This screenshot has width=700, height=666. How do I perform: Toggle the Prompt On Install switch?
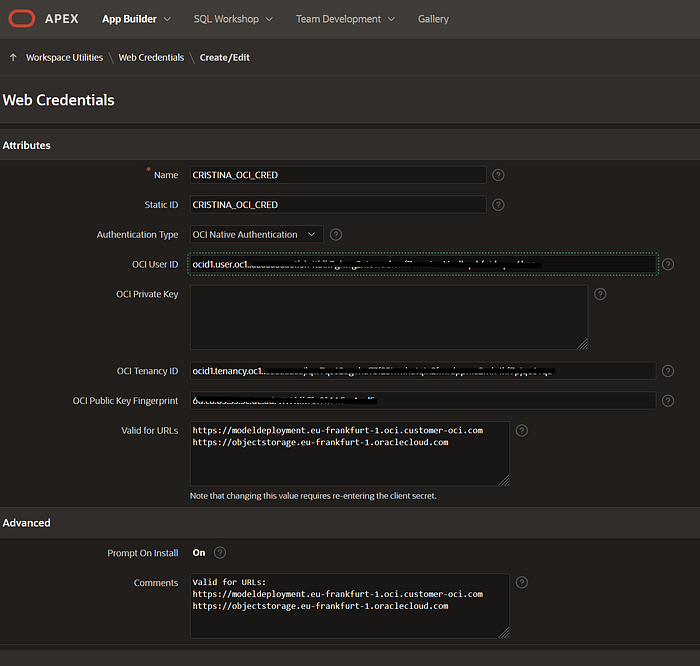[x=199, y=553]
